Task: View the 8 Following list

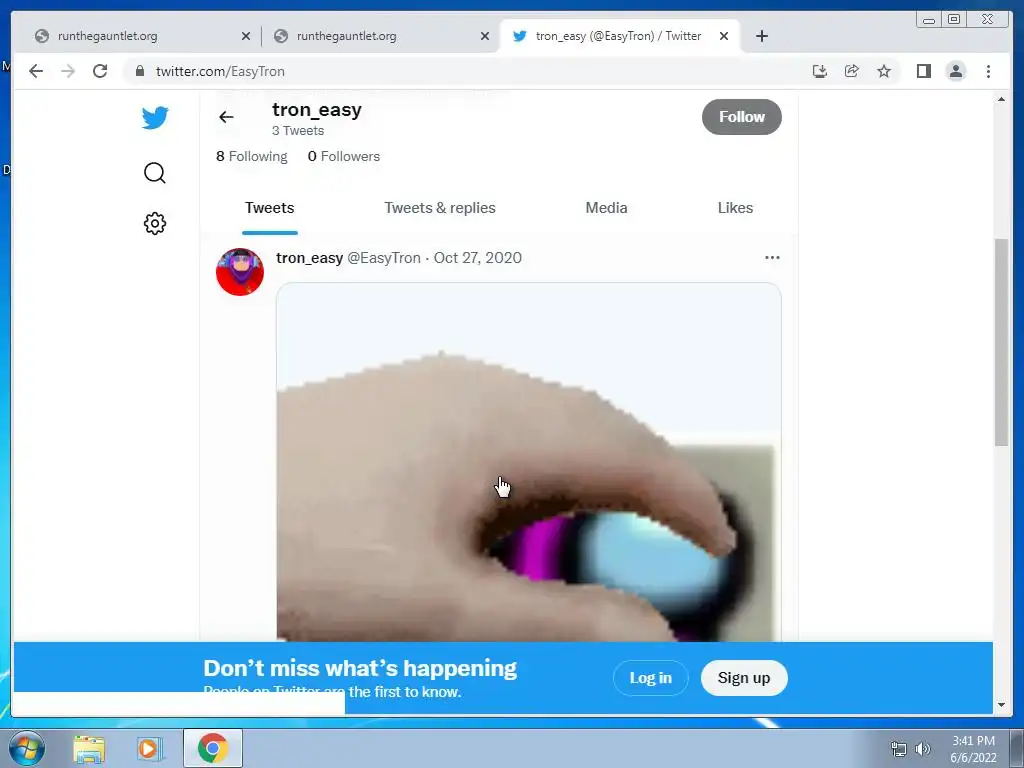Action: 251,156
